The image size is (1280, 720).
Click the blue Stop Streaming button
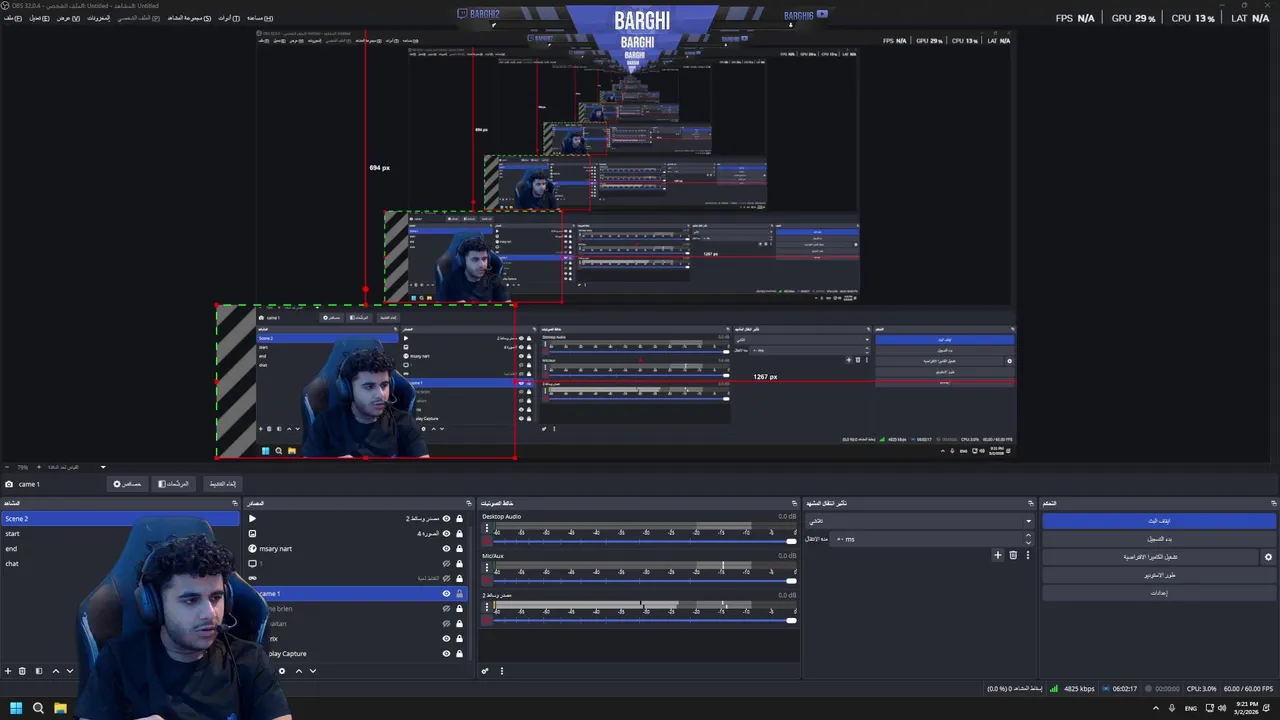click(x=1159, y=521)
